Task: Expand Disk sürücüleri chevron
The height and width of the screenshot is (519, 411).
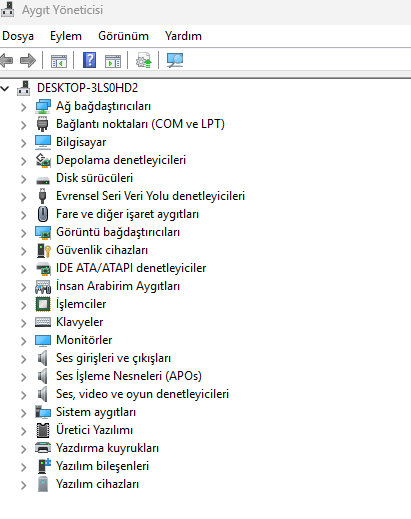Action: click(23, 179)
